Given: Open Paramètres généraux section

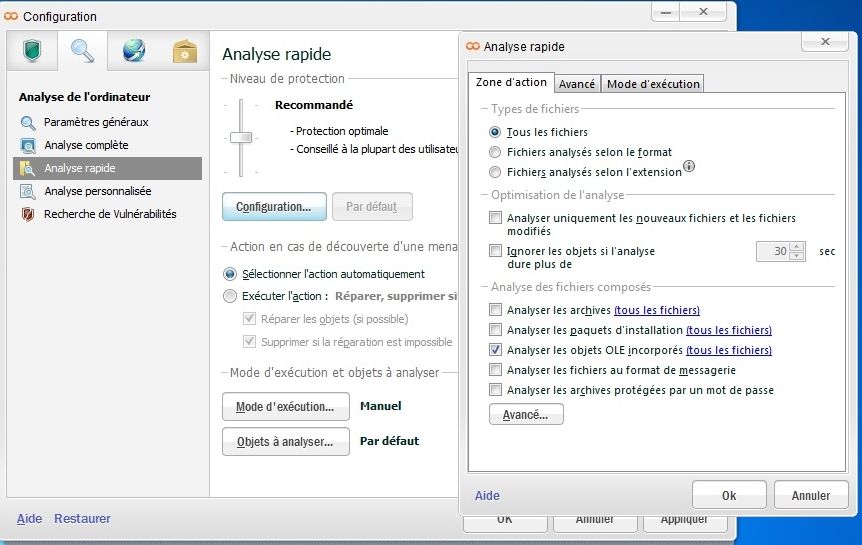Looking at the screenshot, I should 107,122.
